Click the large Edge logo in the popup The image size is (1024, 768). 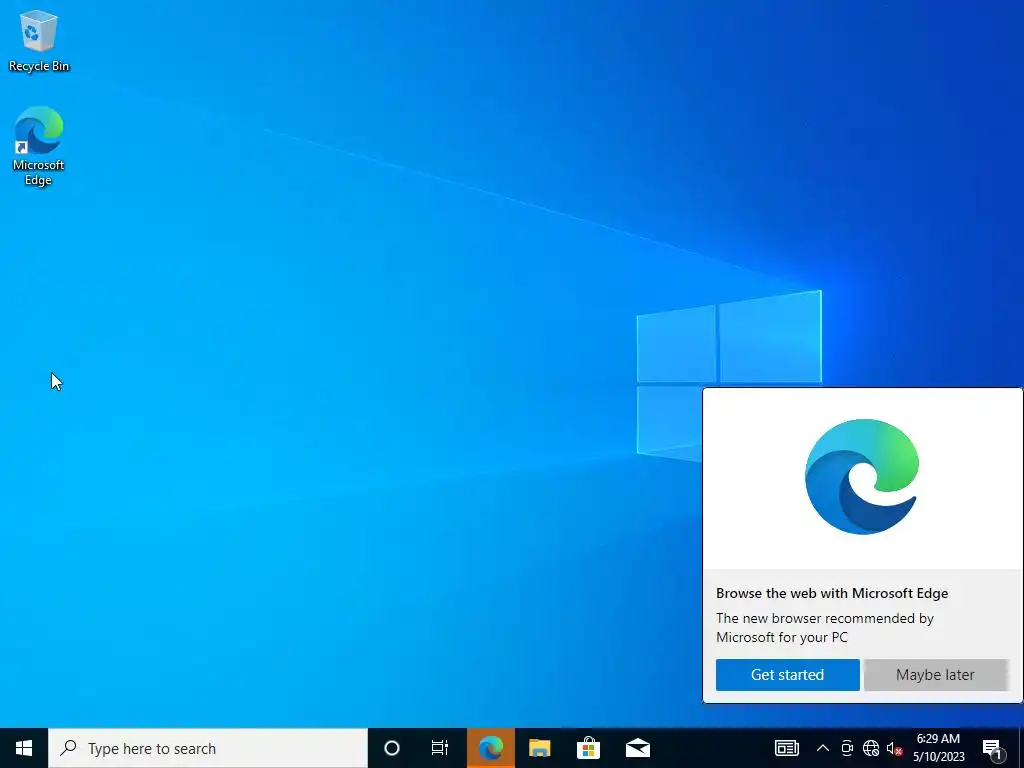[x=862, y=477]
